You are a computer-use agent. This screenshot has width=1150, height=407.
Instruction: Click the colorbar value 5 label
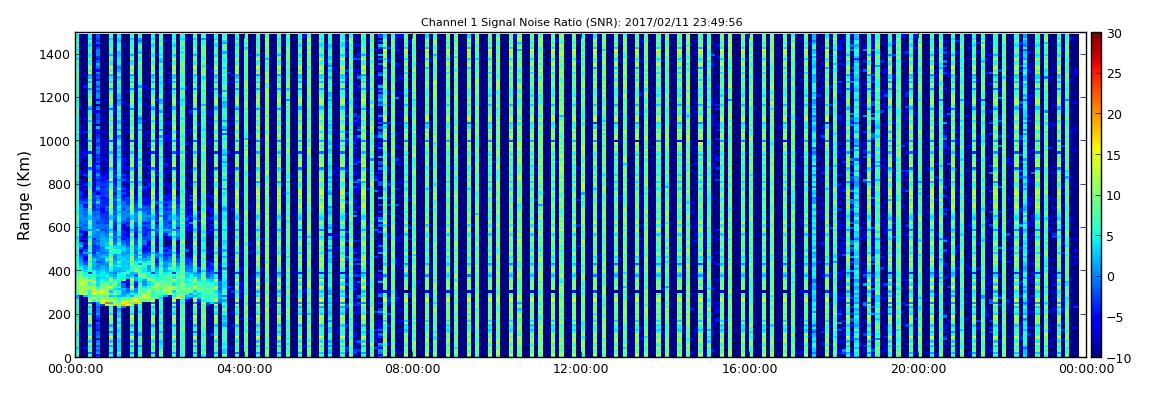click(1111, 235)
